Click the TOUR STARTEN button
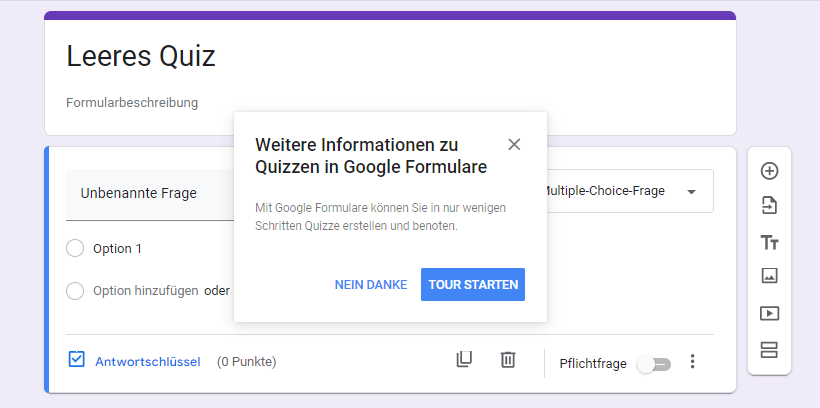The image size is (820, 408). point(473,285)
